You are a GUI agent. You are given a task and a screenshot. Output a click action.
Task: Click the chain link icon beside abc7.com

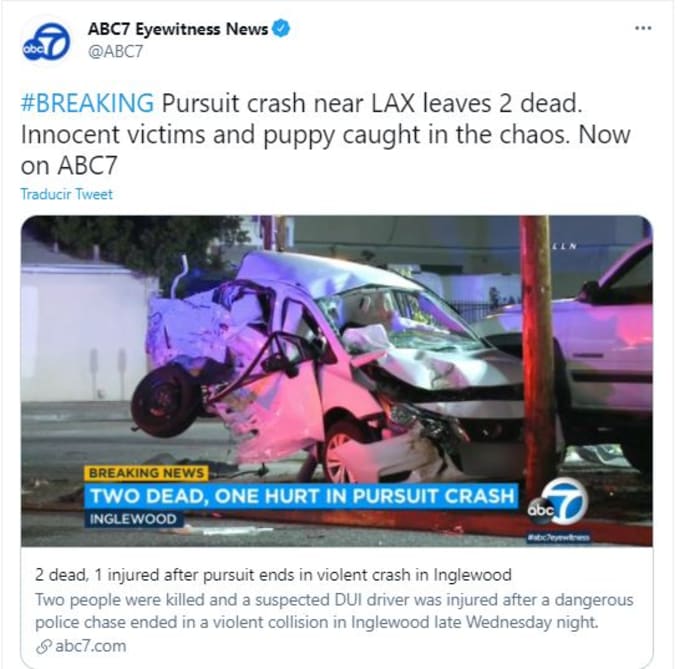tap(43, 647)
